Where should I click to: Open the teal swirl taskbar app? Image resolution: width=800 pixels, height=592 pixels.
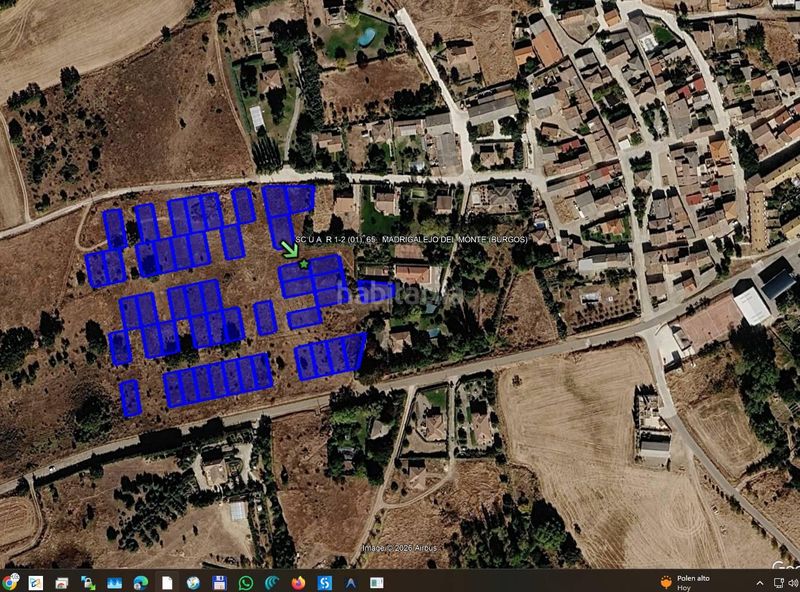(x=272, y=583)
